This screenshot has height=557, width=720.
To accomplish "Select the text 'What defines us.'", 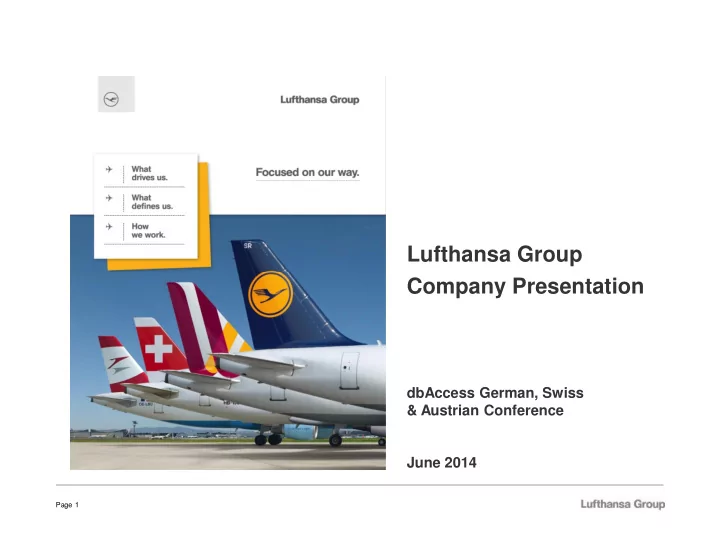I will pos(152,202).
